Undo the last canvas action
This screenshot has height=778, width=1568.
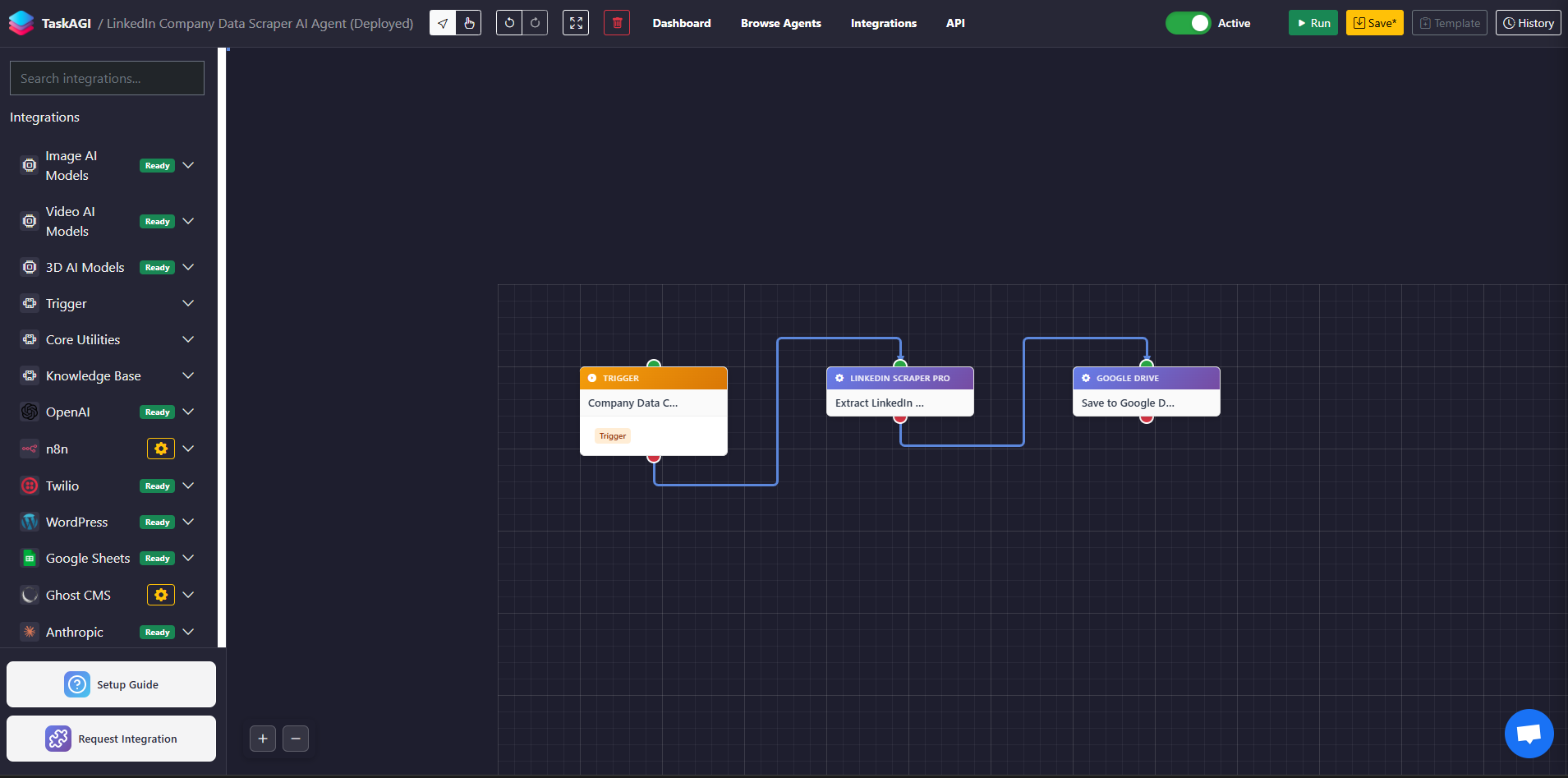click(x=509, y=23)
